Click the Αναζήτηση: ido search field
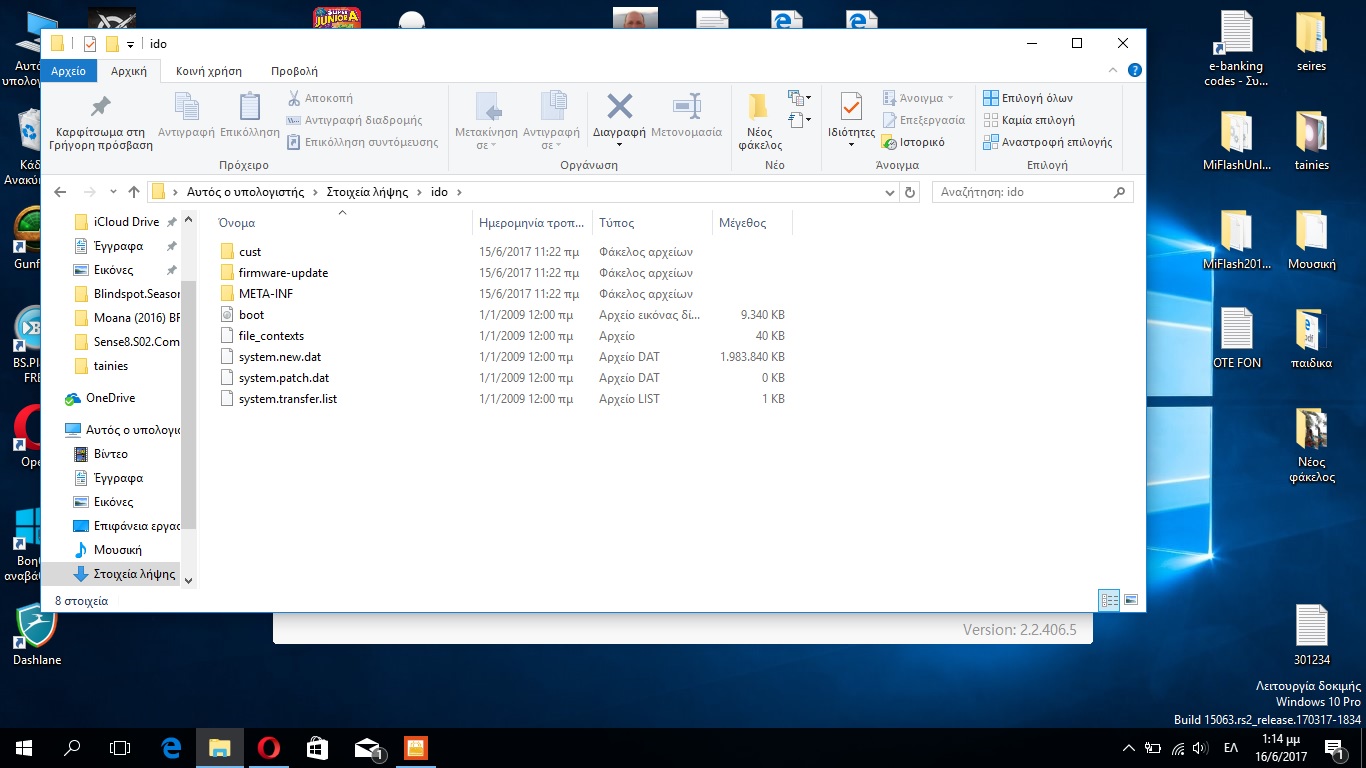This screenshot has height=768, width=1366. click(x=1023, y=192)
